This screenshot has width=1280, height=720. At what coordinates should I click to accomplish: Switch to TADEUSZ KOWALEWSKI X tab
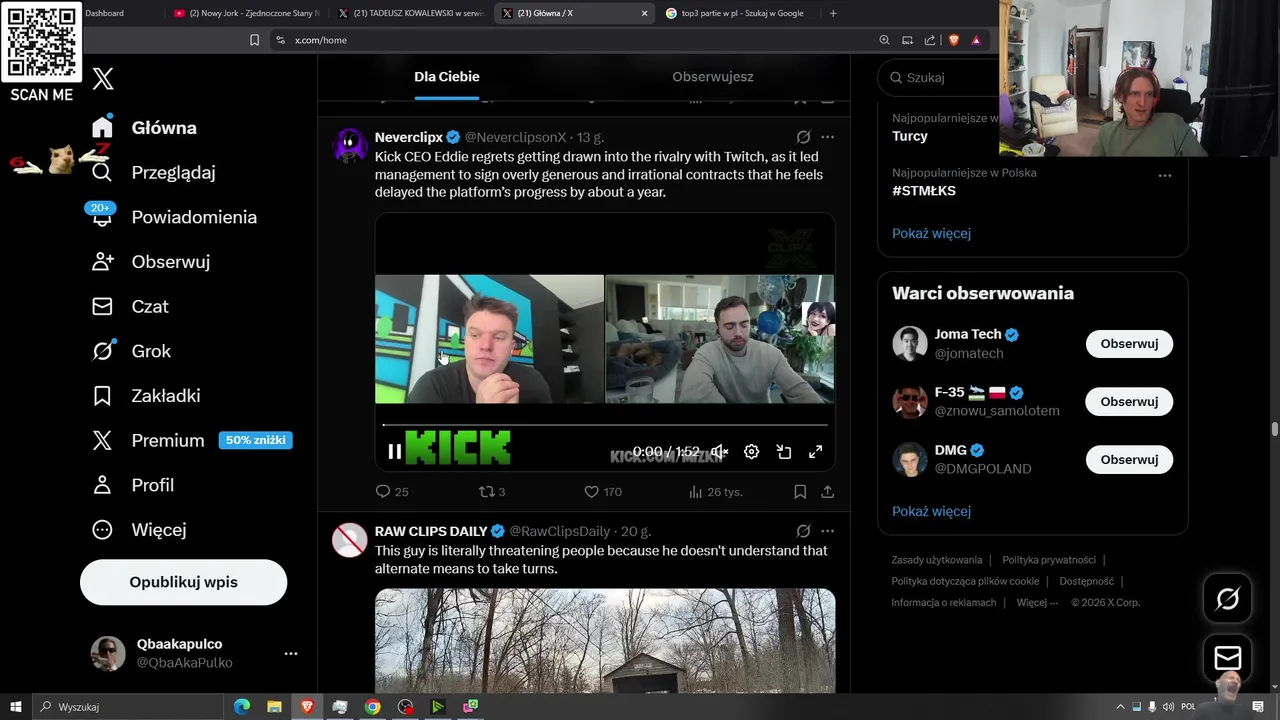point(411,13)
